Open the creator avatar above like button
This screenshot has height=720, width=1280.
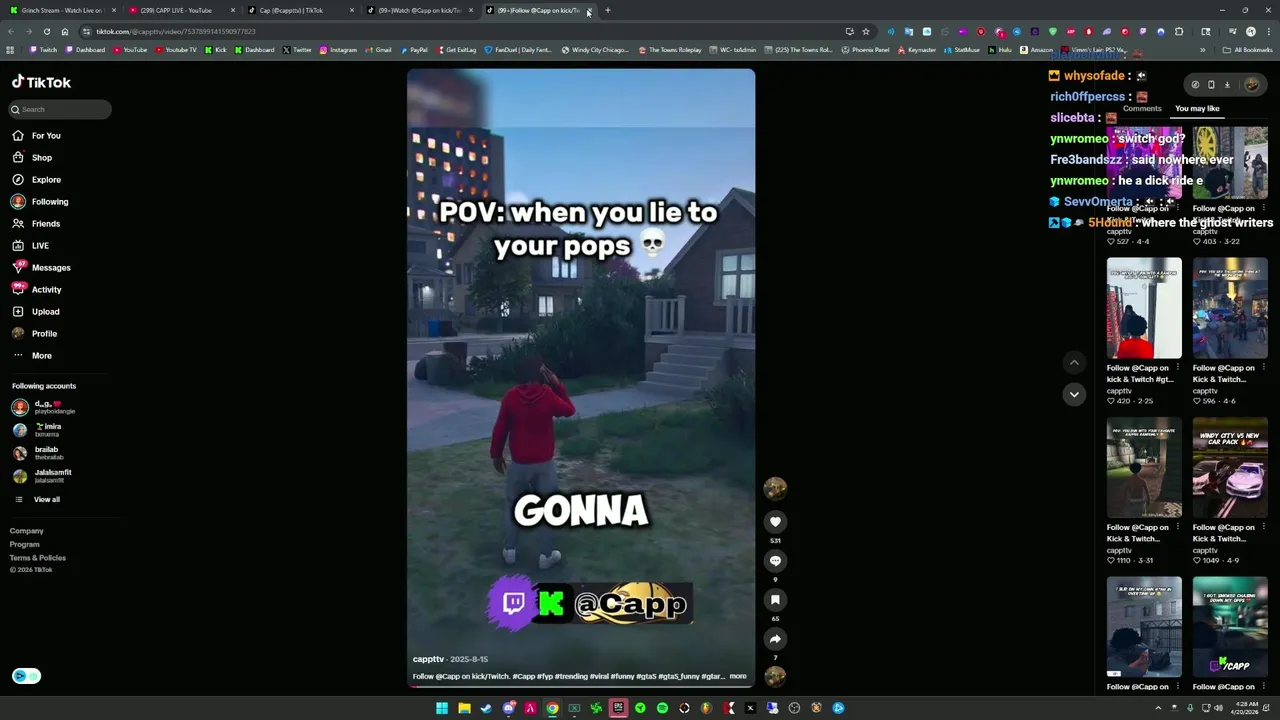pyautogui.click(x=775, y=488)
